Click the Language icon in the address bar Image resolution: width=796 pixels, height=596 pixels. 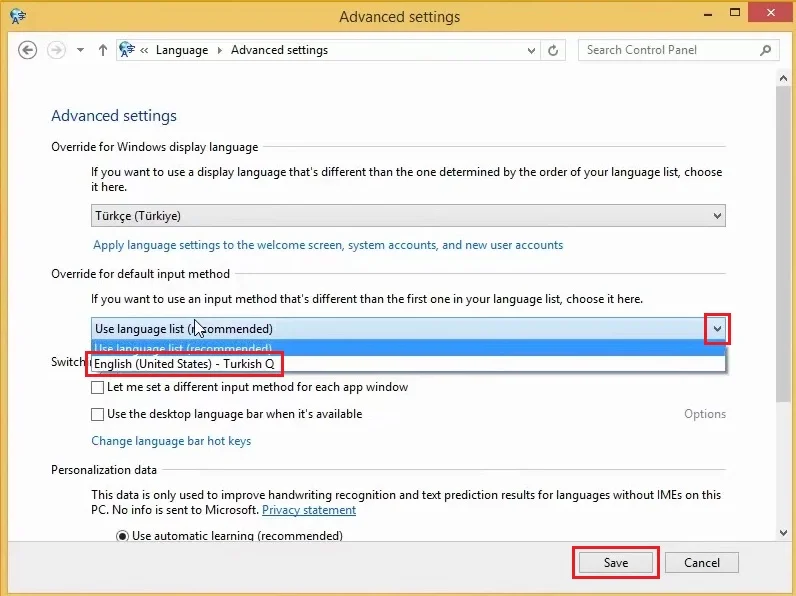(x=127, y=50)
